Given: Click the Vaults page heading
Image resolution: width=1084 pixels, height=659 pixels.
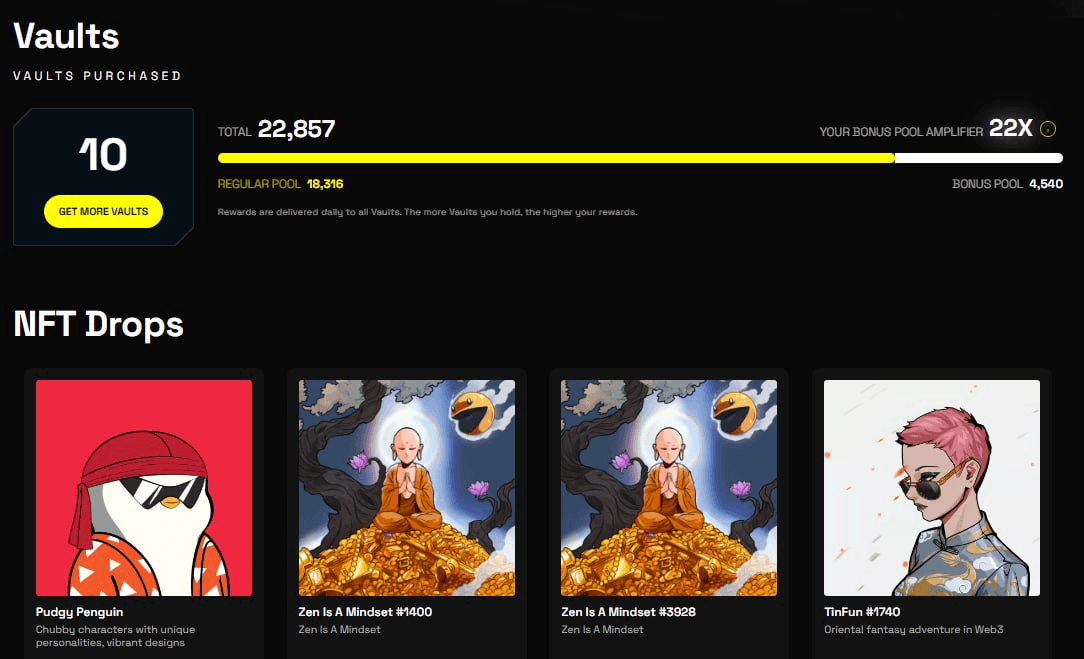Looking at the screenshot, I should [x=66, y=36].
